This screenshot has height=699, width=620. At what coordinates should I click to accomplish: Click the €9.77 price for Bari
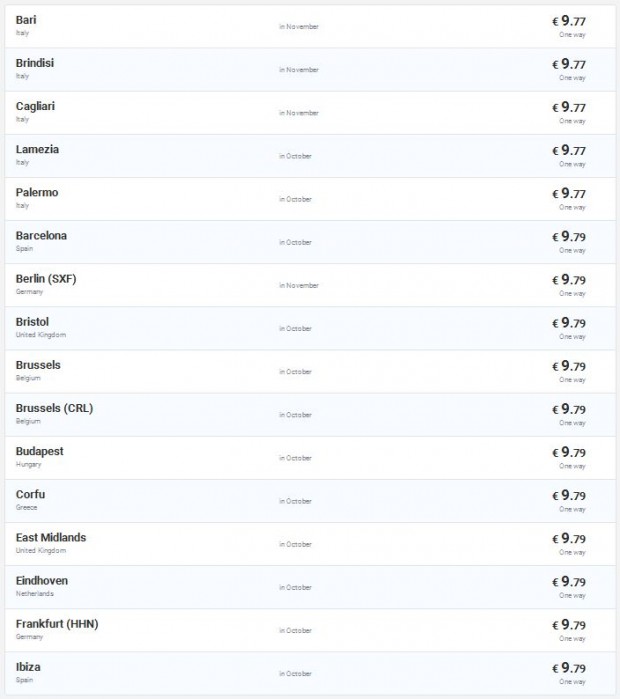click(x=569, y=21)
